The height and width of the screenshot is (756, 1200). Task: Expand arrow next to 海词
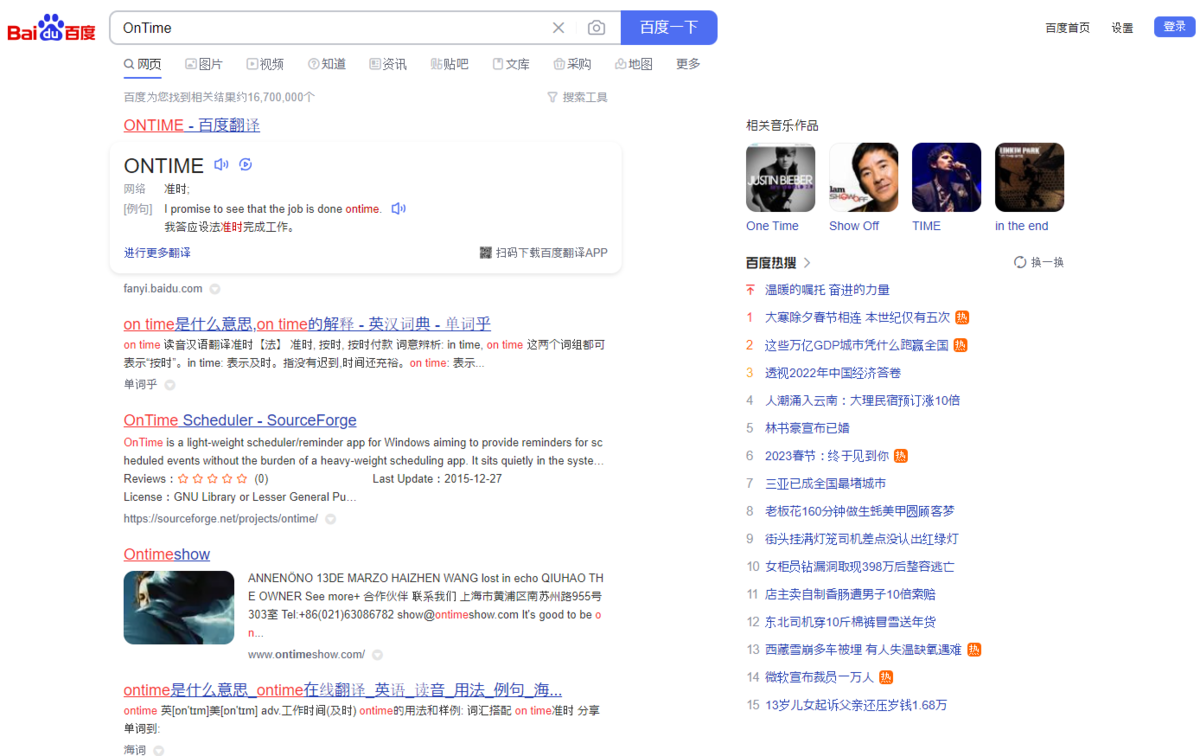158,751
